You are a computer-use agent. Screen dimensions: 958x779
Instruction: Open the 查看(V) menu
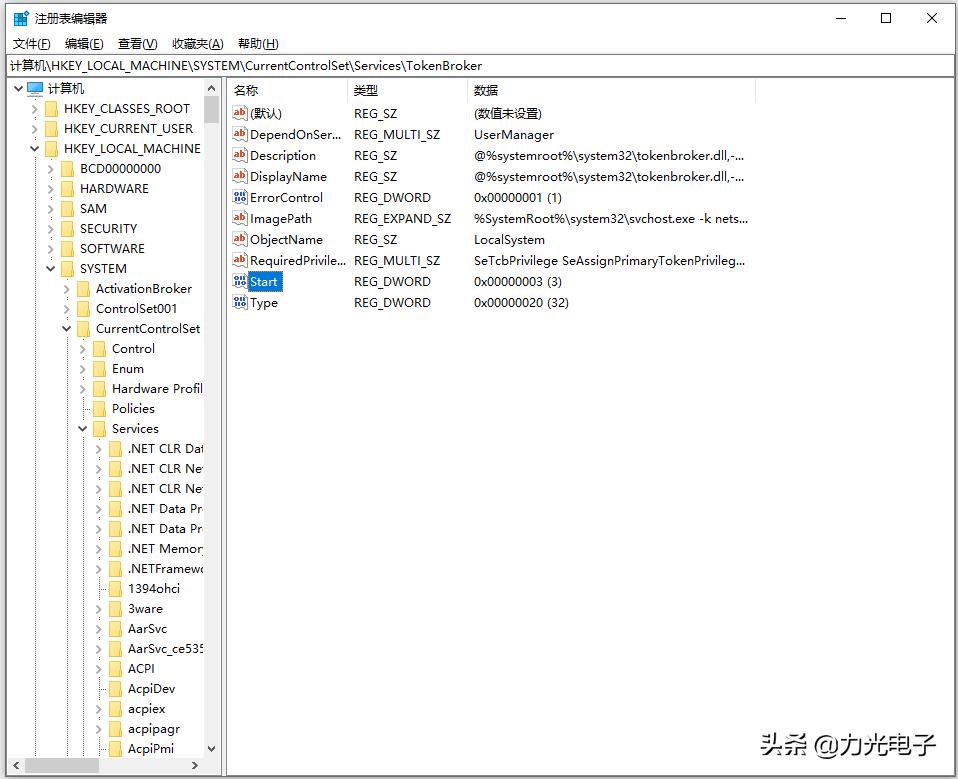136,43
